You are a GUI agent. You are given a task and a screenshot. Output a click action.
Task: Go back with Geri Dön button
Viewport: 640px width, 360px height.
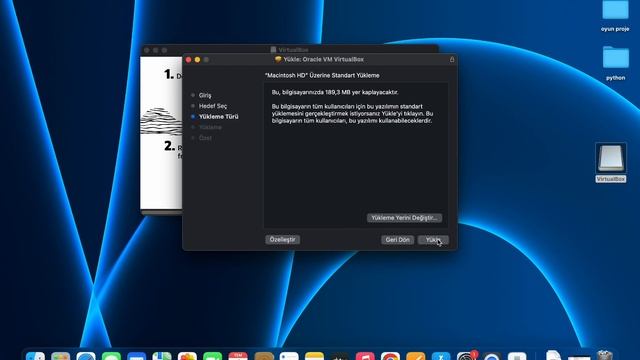398,240
